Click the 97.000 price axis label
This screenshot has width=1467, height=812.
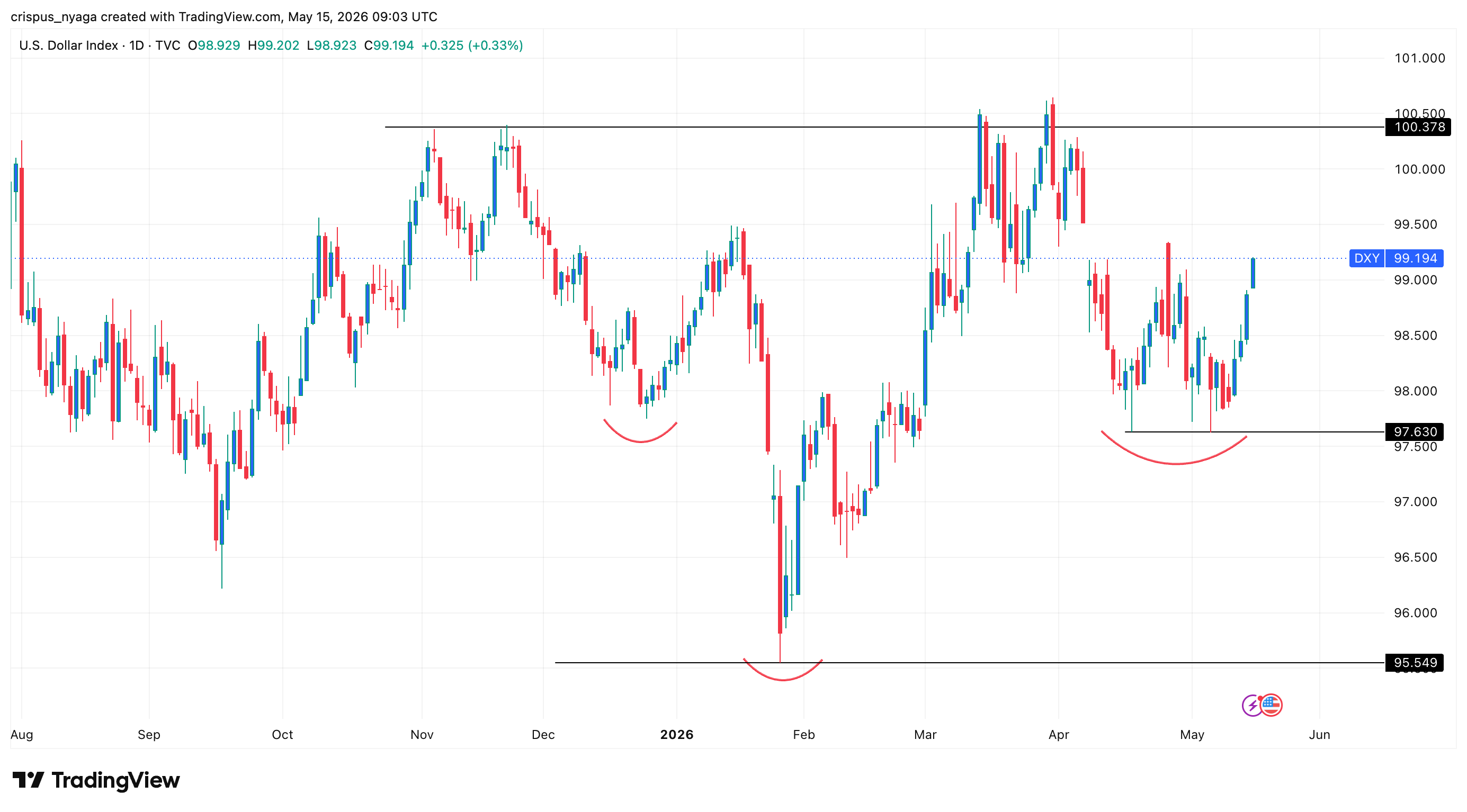tap(1415, 502)
